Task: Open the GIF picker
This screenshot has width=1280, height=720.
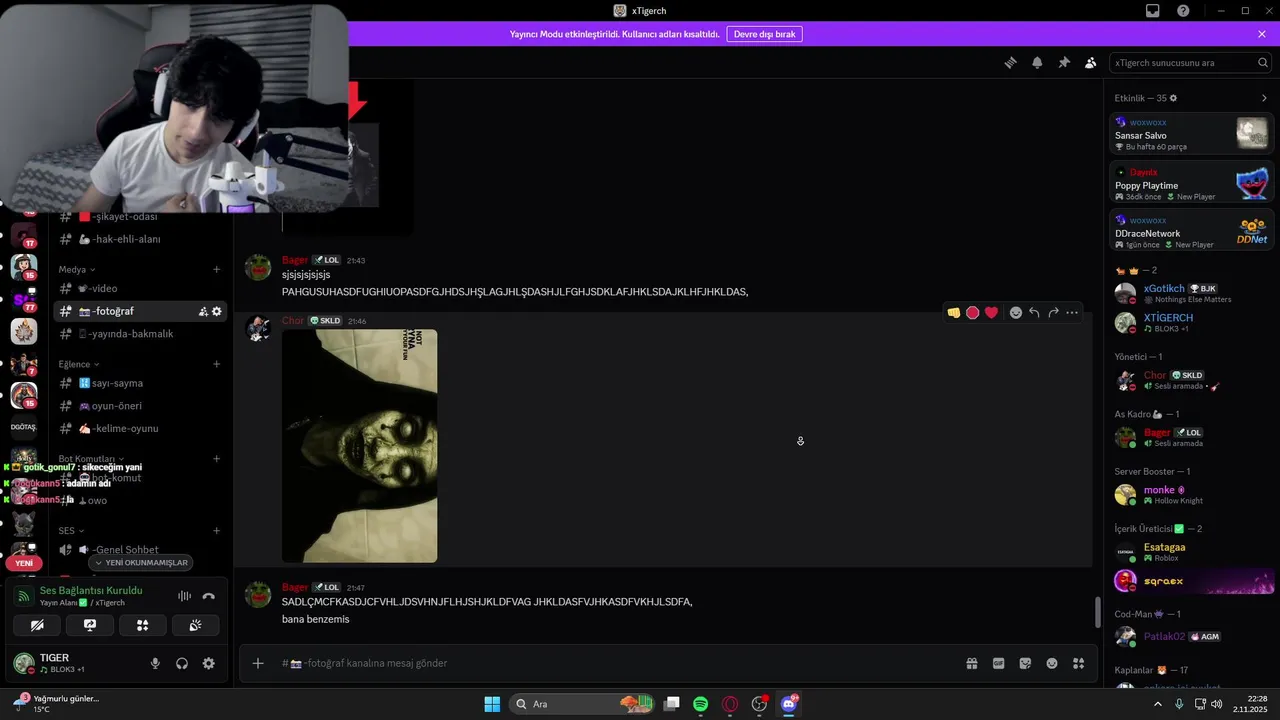Action: [998, 663]
